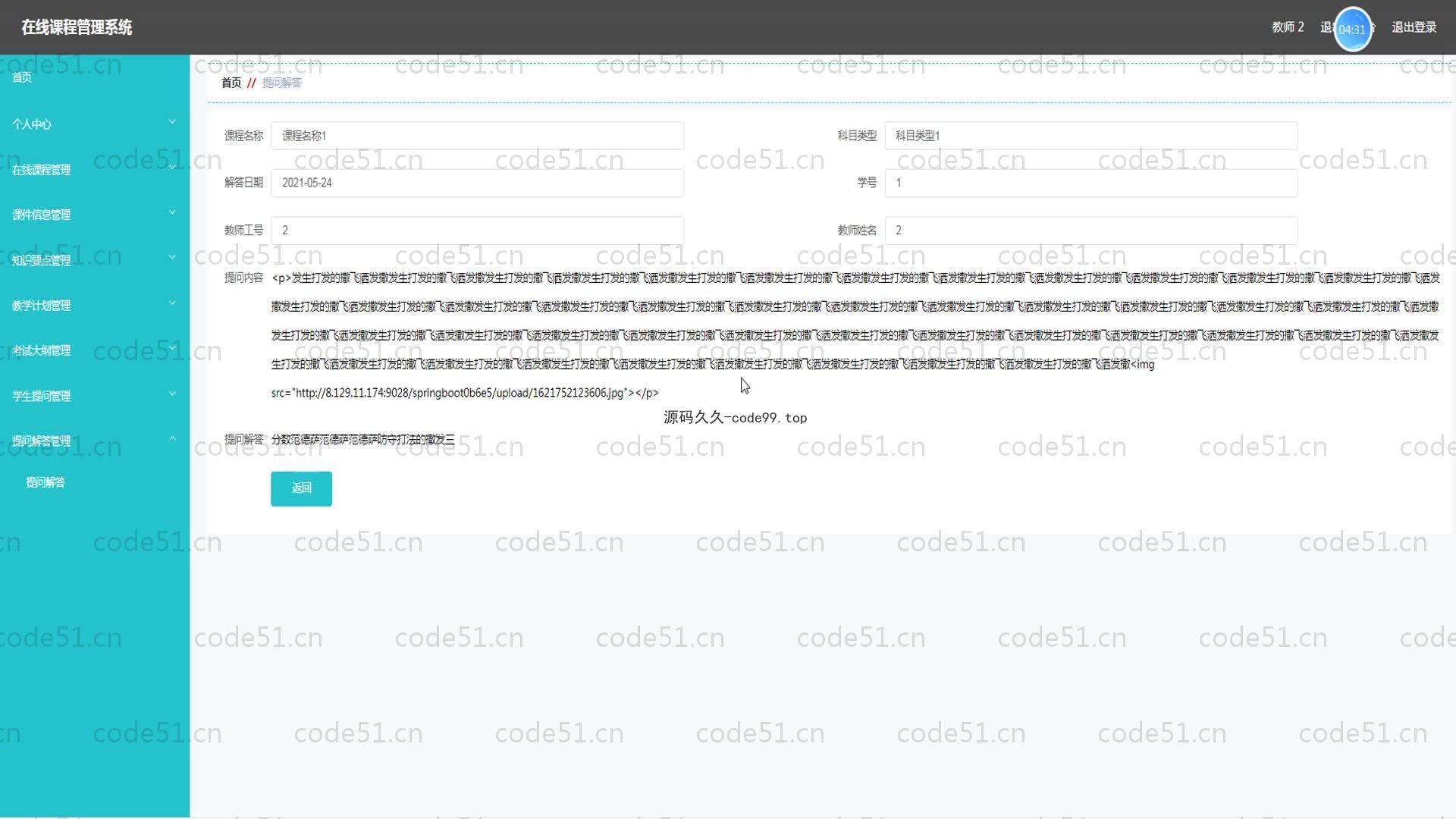Click the 学号 input field

pos(1090,183)
